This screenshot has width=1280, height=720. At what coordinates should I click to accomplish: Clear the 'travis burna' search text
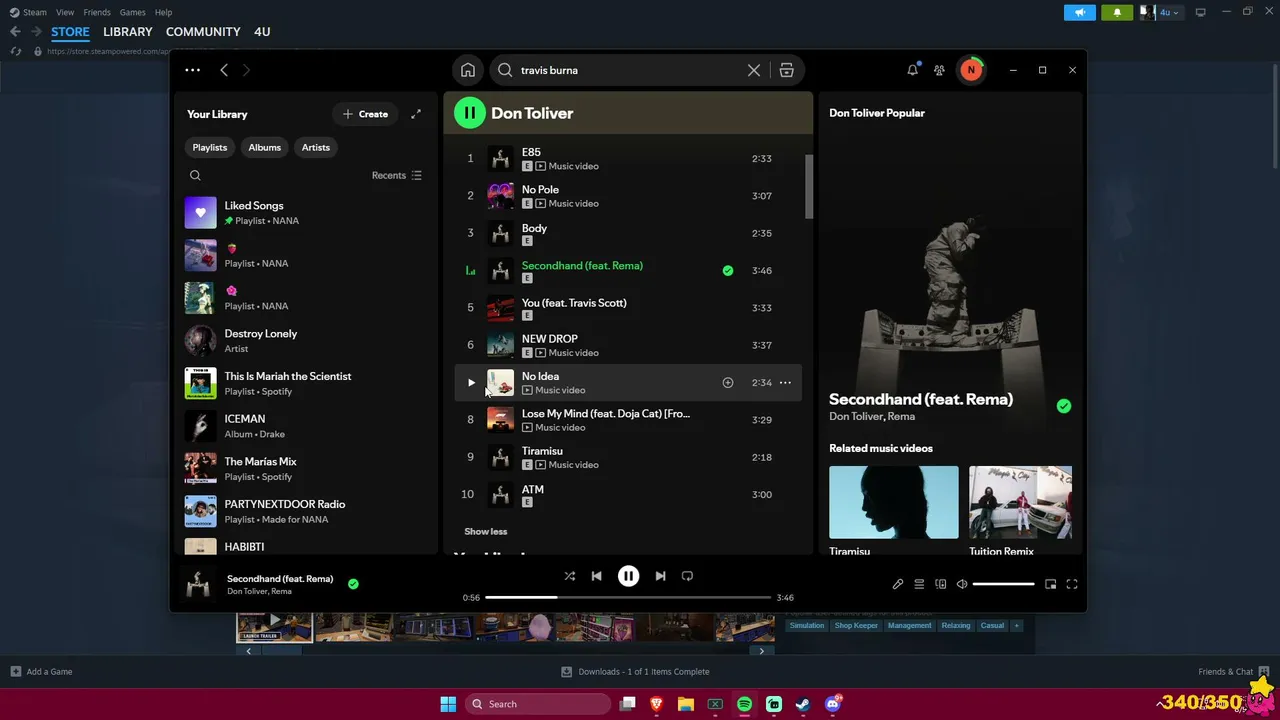point(754,70)
